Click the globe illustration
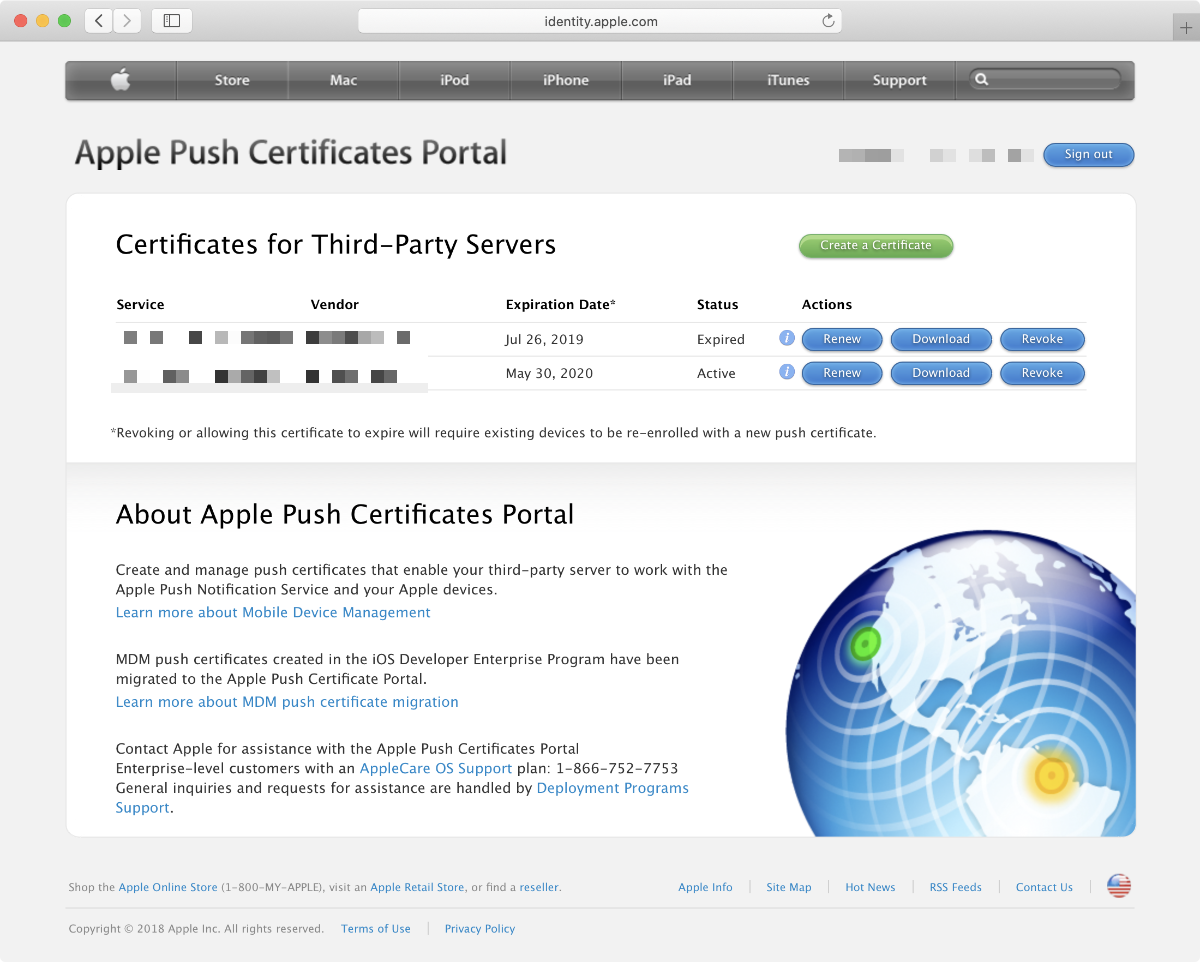 tap(960, 684)
